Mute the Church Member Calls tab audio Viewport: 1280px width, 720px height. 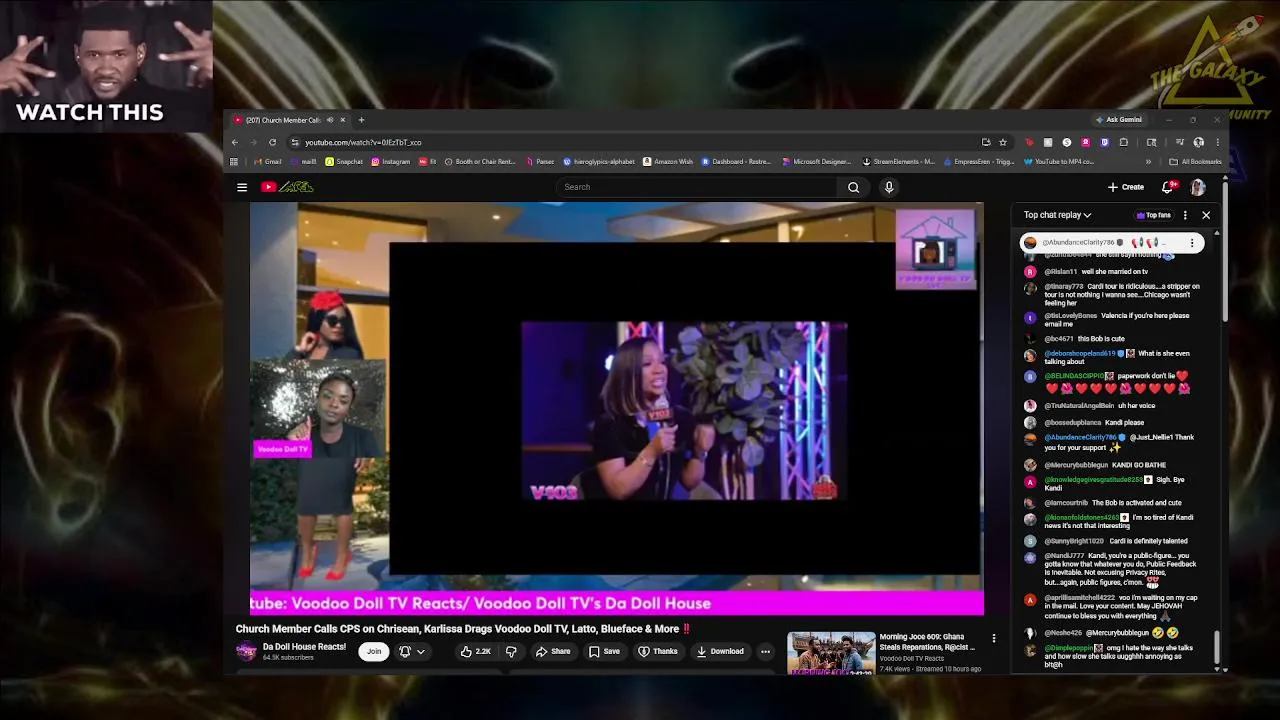[x=330, y=120]
